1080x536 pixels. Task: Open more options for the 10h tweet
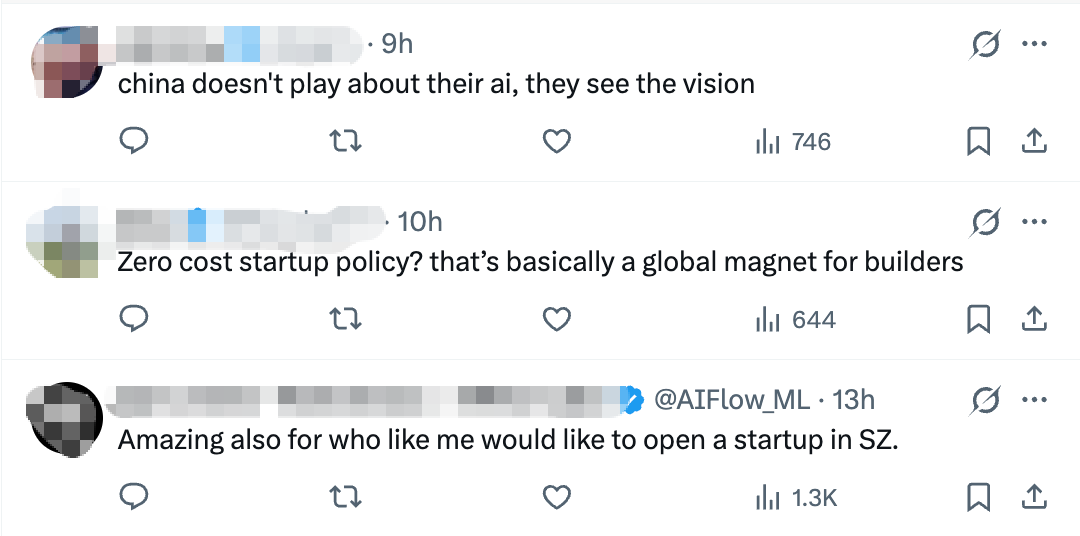1033,222
